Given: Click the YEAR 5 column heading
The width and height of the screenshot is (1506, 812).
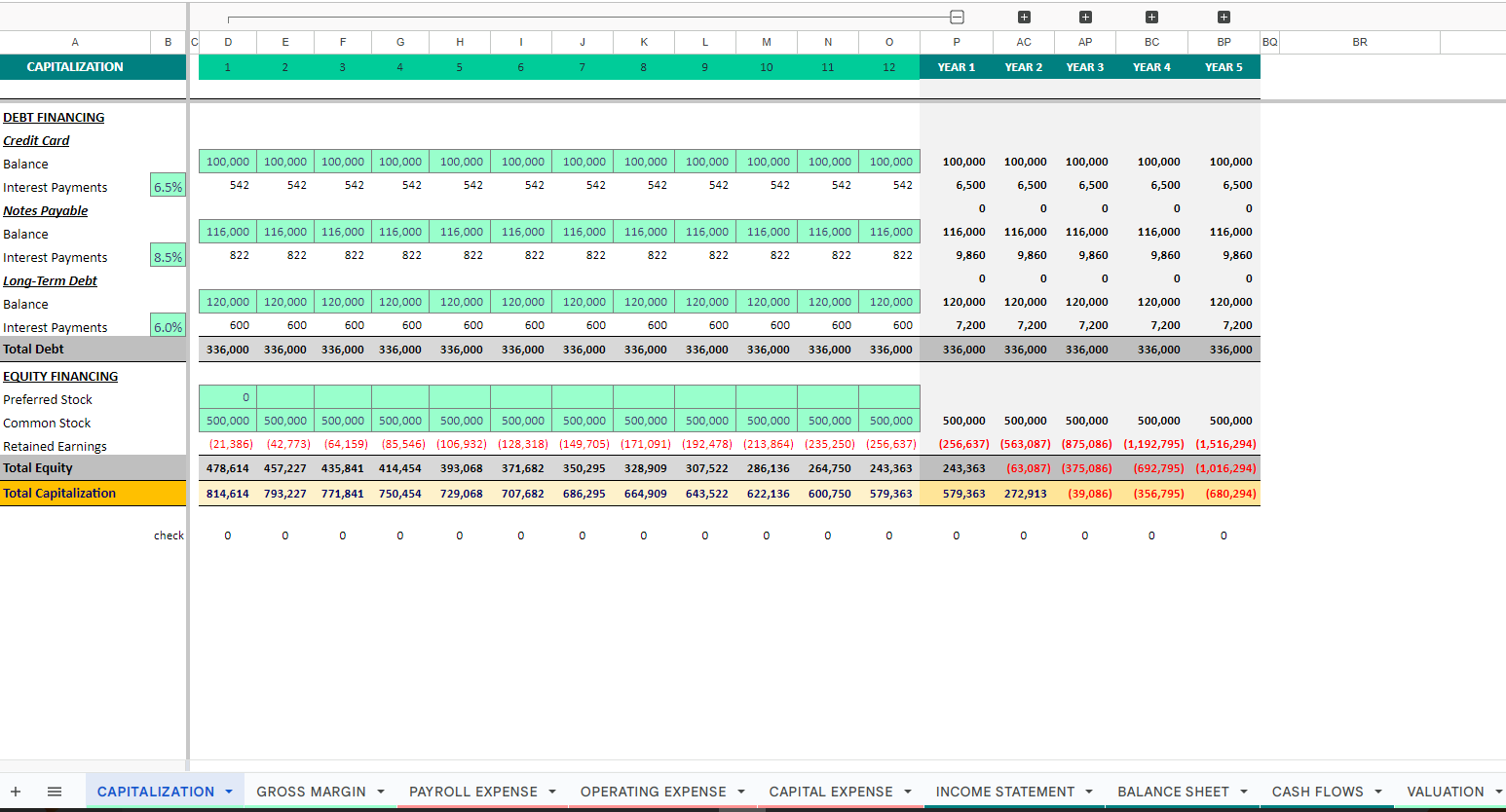Looking at the screenshot, I should [1224, 67].
